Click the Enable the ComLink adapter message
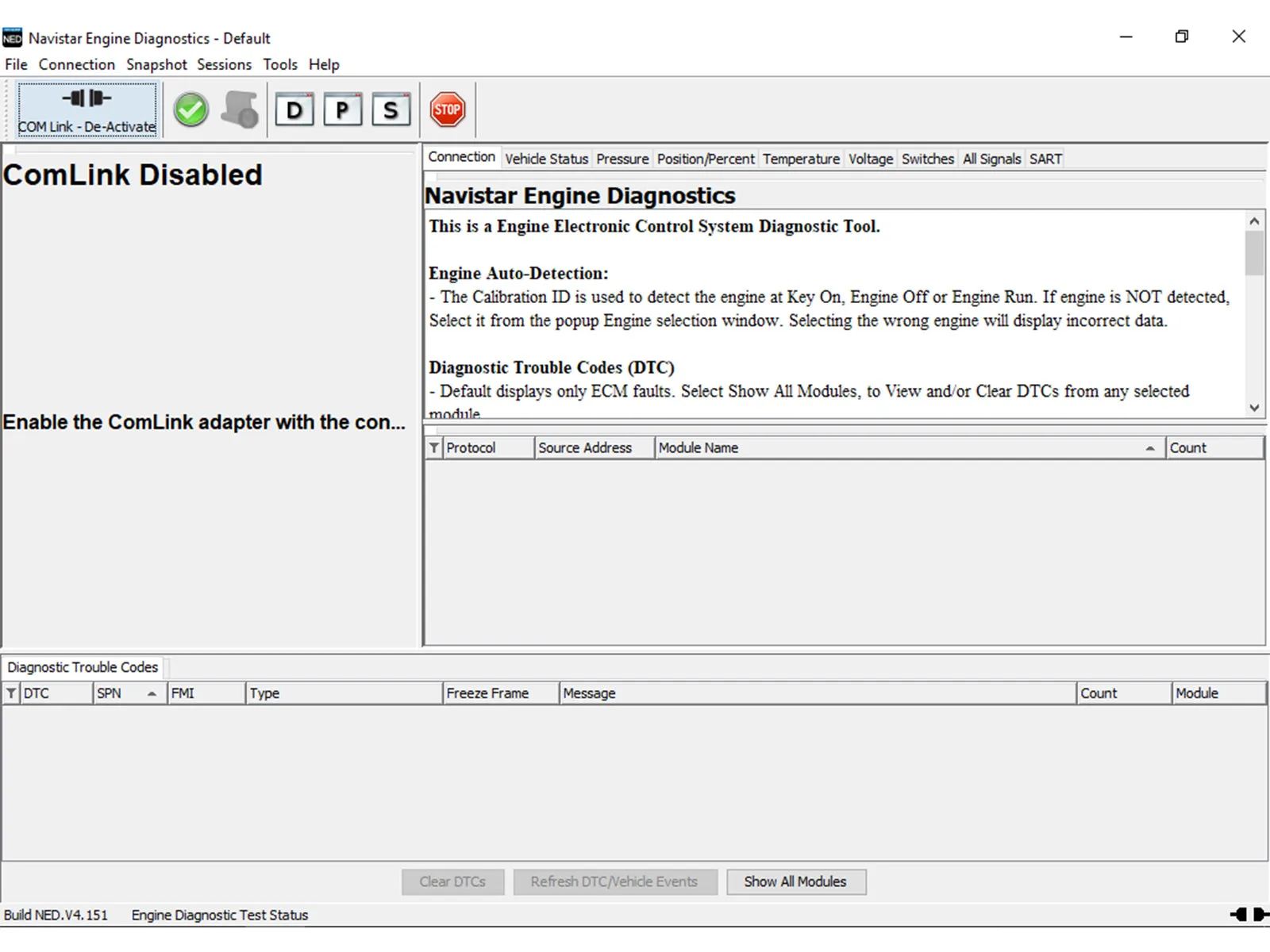The width and height of the screenshot is (1270, 952). (x=204, y=422)
